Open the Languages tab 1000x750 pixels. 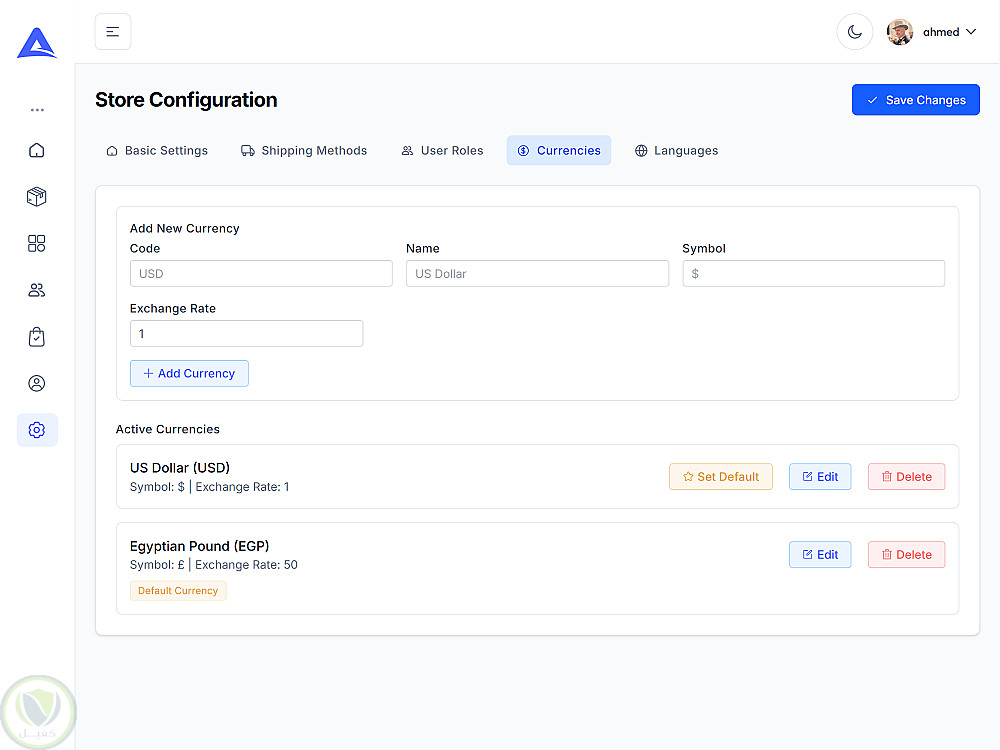point(676,151)
